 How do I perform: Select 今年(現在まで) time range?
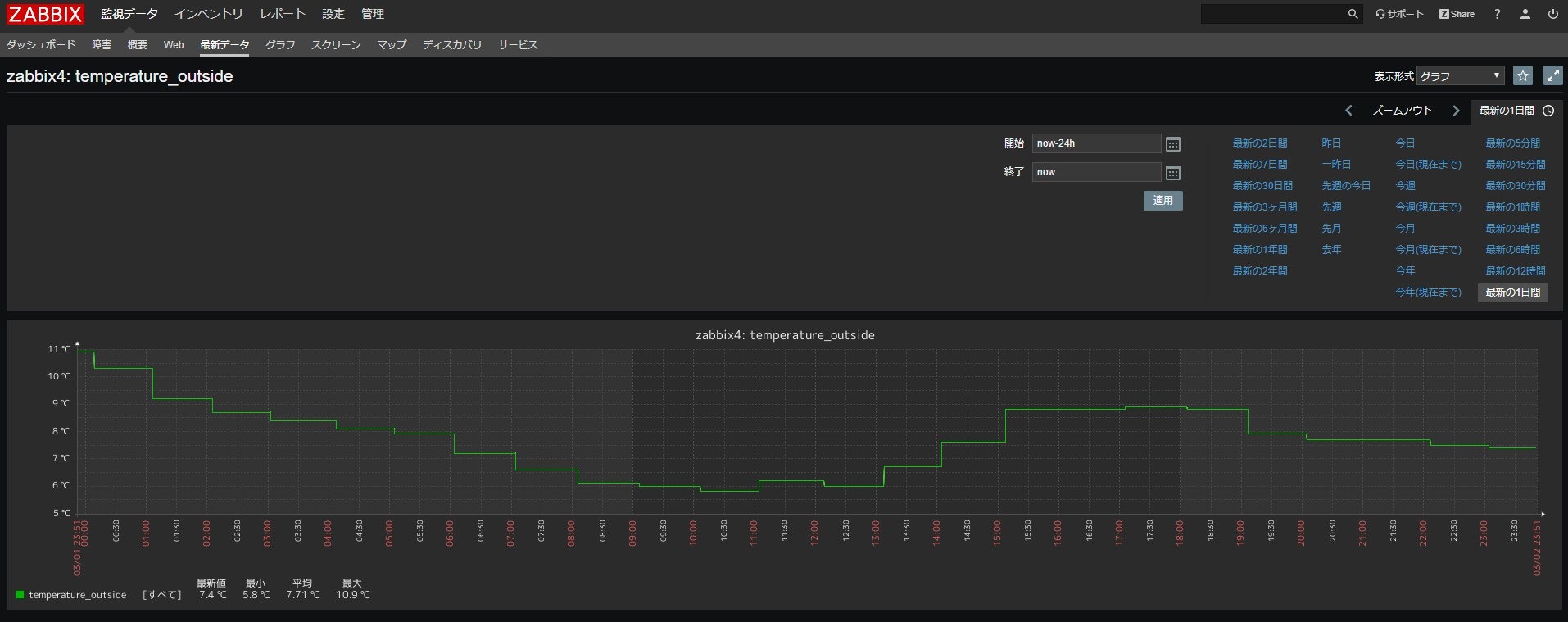pos(1428,293)
